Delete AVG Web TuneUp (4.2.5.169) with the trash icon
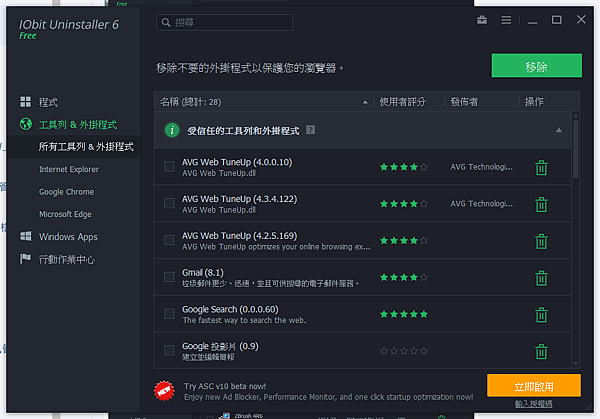This screenshot has width=600, height=419. (x=541, y=241)
